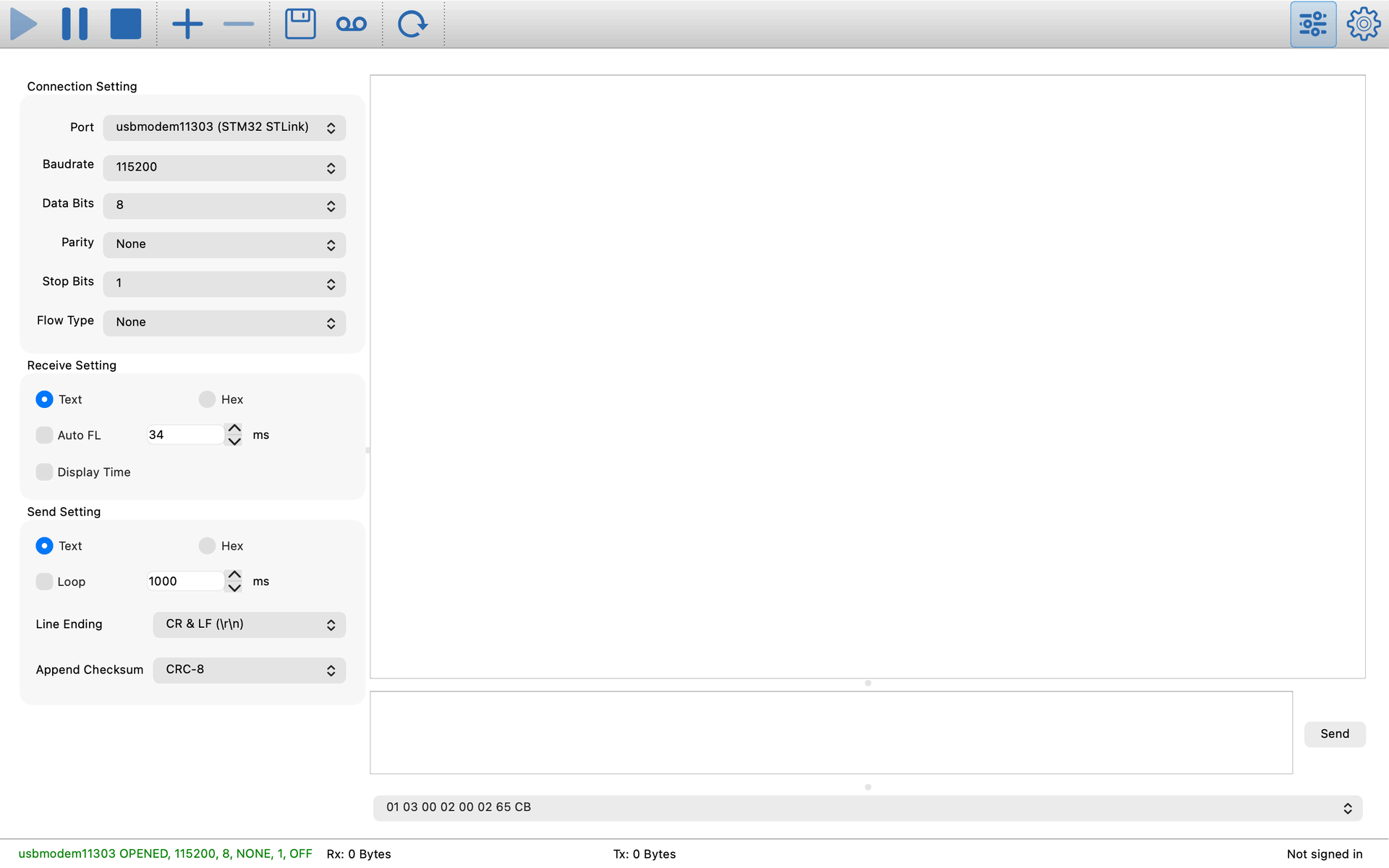
Task: Toggle the settings sidebar sliders icon
Action: pos(1313,24)
